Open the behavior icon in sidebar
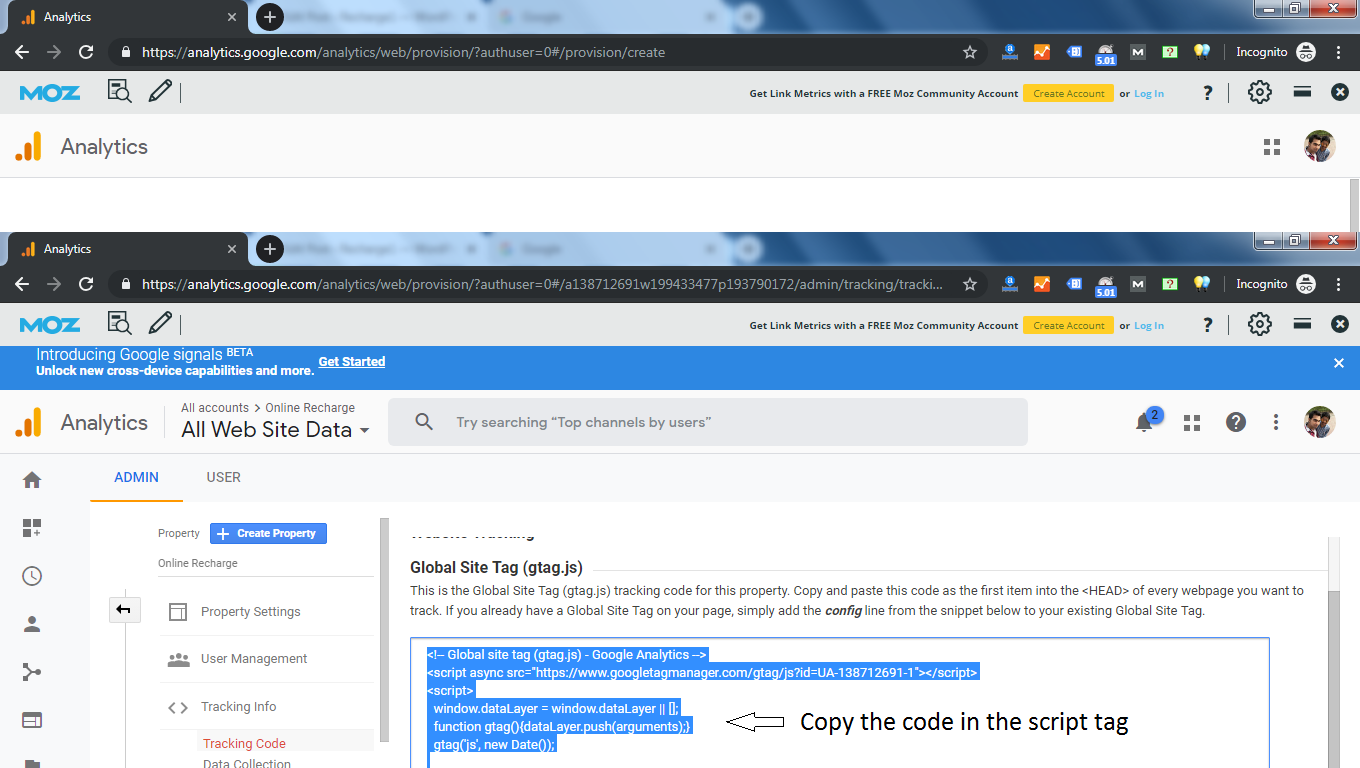The height and width of the screenshot is (768, 1360). tap(32, 720)
